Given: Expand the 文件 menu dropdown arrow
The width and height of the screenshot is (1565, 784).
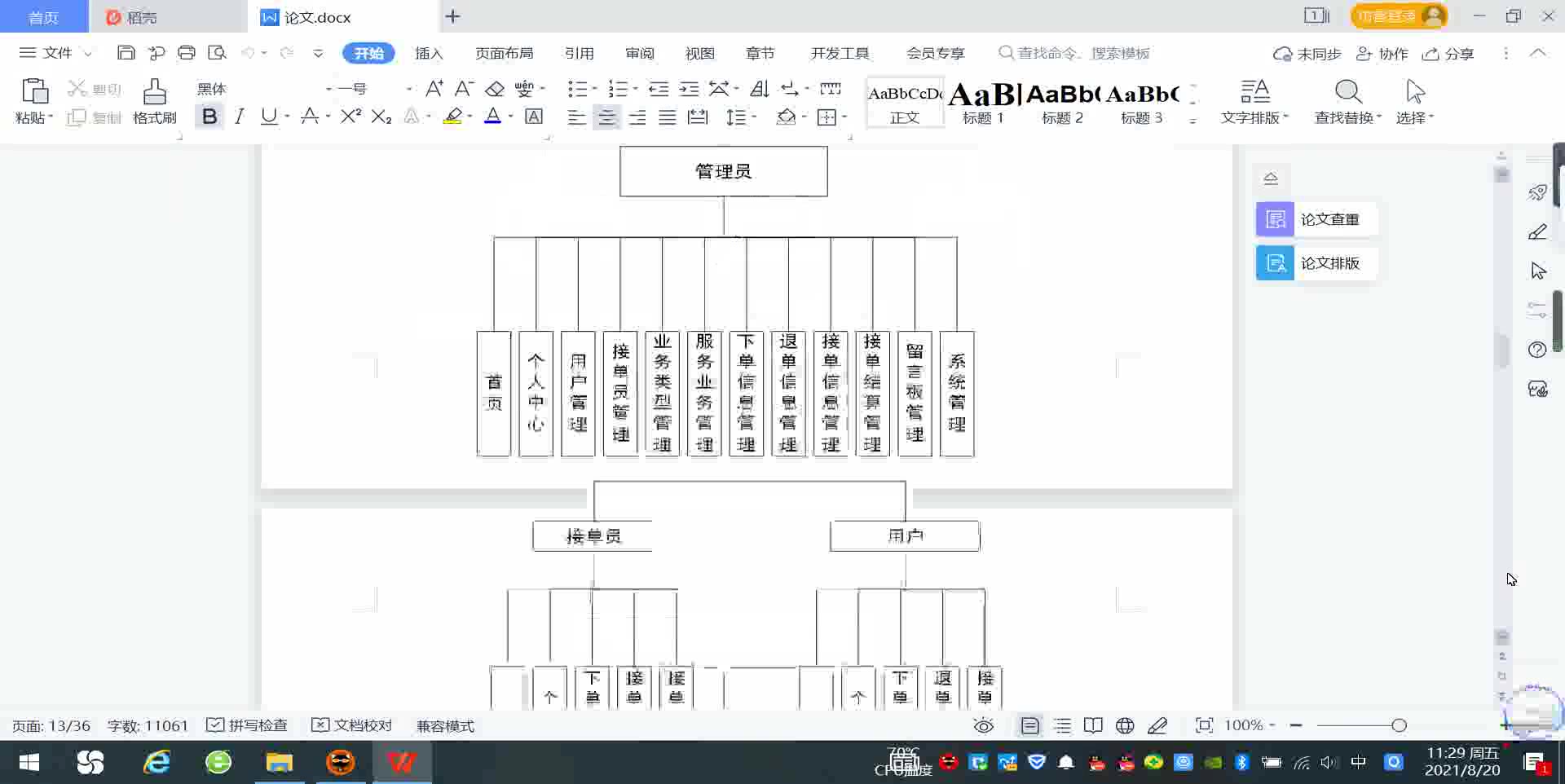Looking at the screenshot, I should [x=88, y=53].
